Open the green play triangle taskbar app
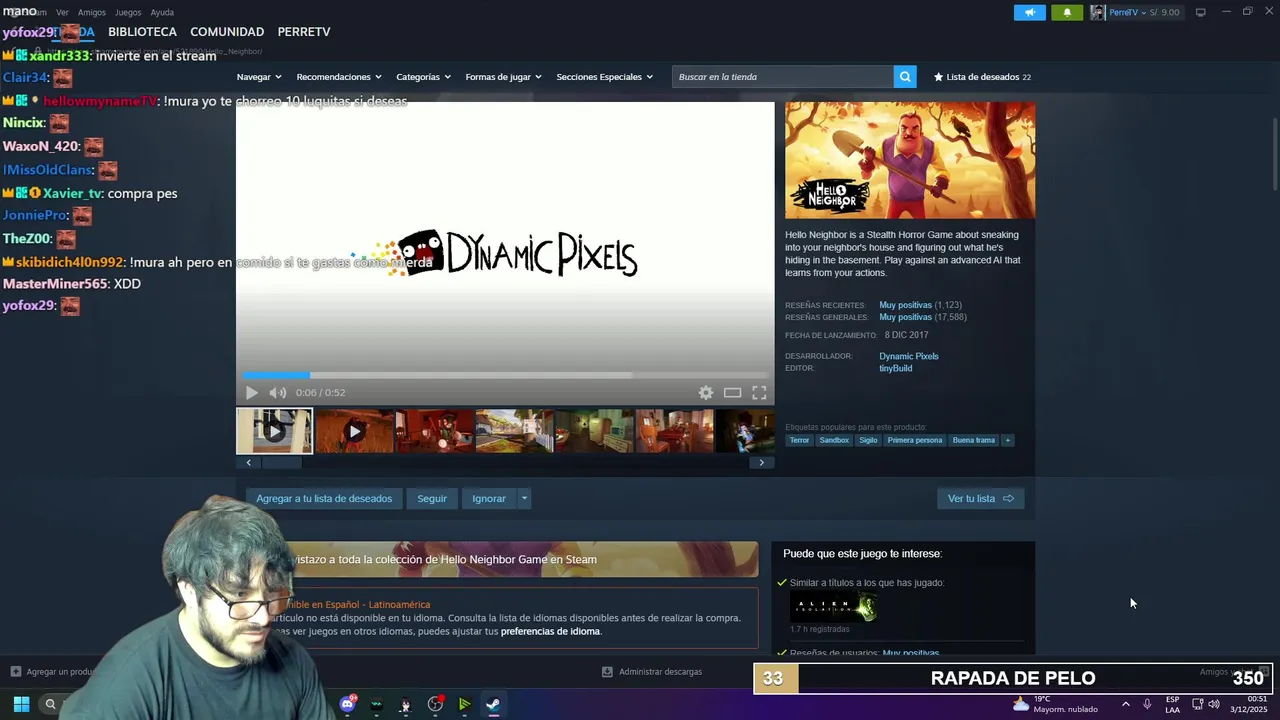The width and height of the screenshot is (1280, 720). (464, 704)
